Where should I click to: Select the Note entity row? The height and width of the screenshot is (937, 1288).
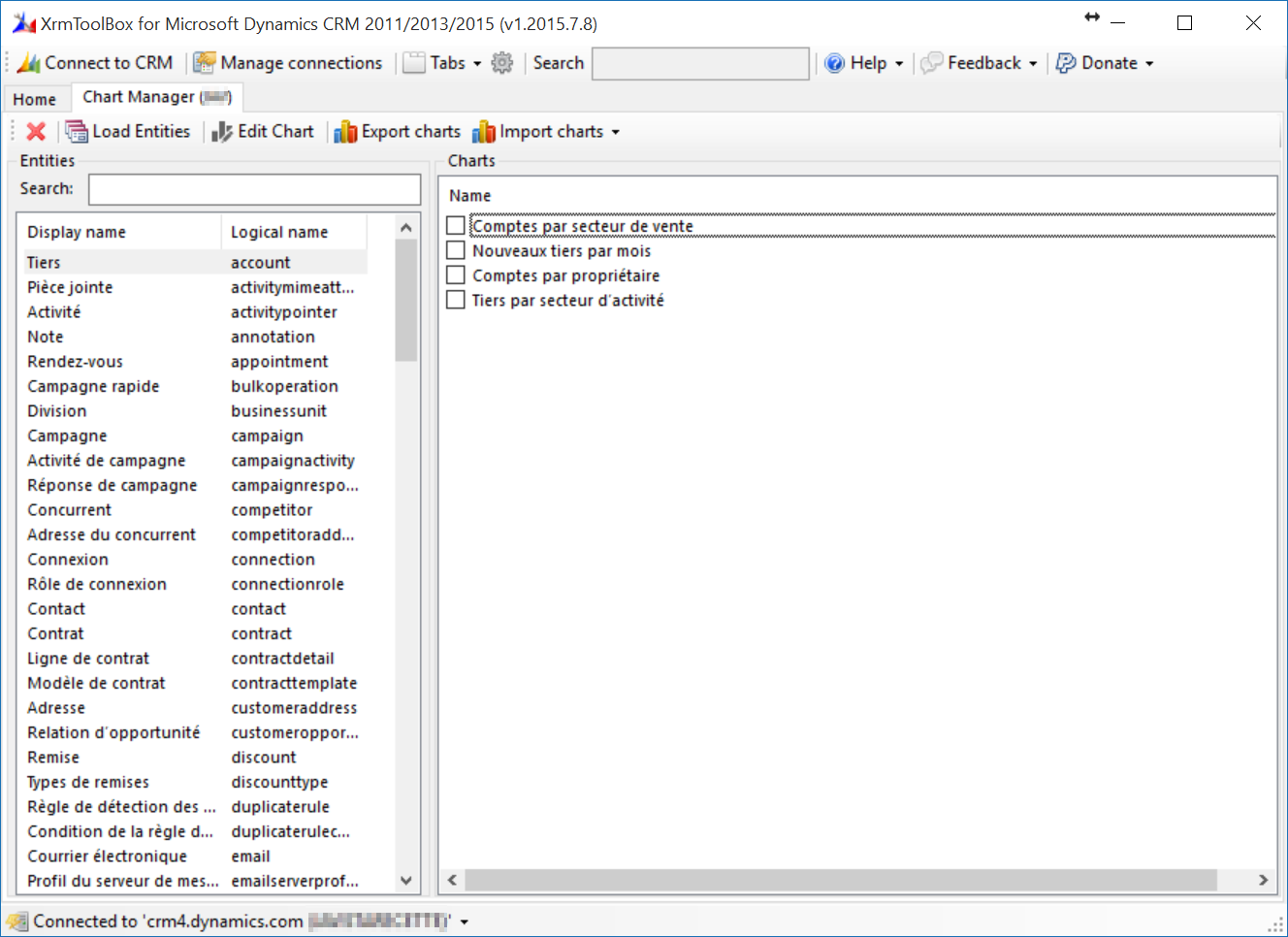tap(195, 337)
